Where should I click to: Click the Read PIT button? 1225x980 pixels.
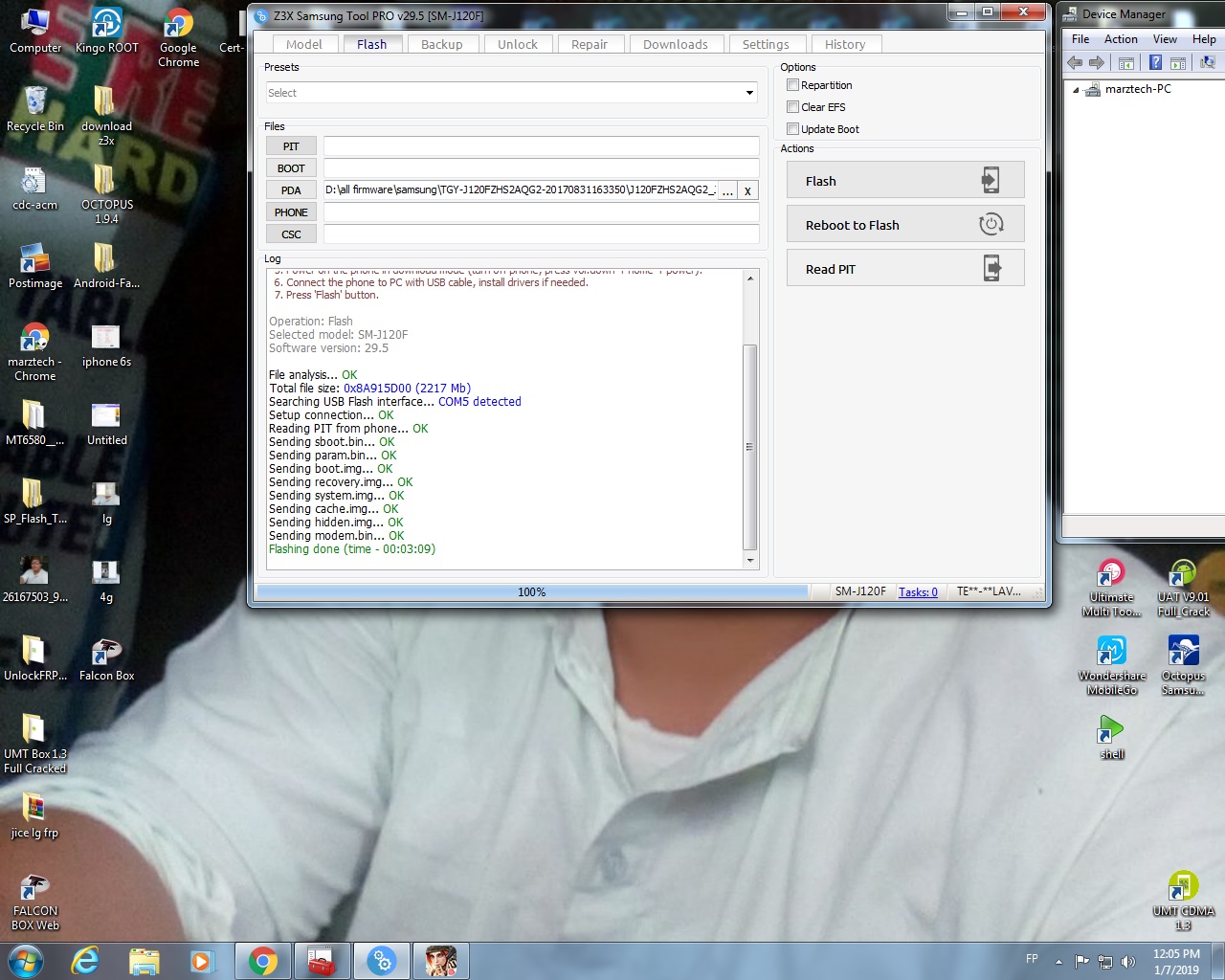click(905, 269)
